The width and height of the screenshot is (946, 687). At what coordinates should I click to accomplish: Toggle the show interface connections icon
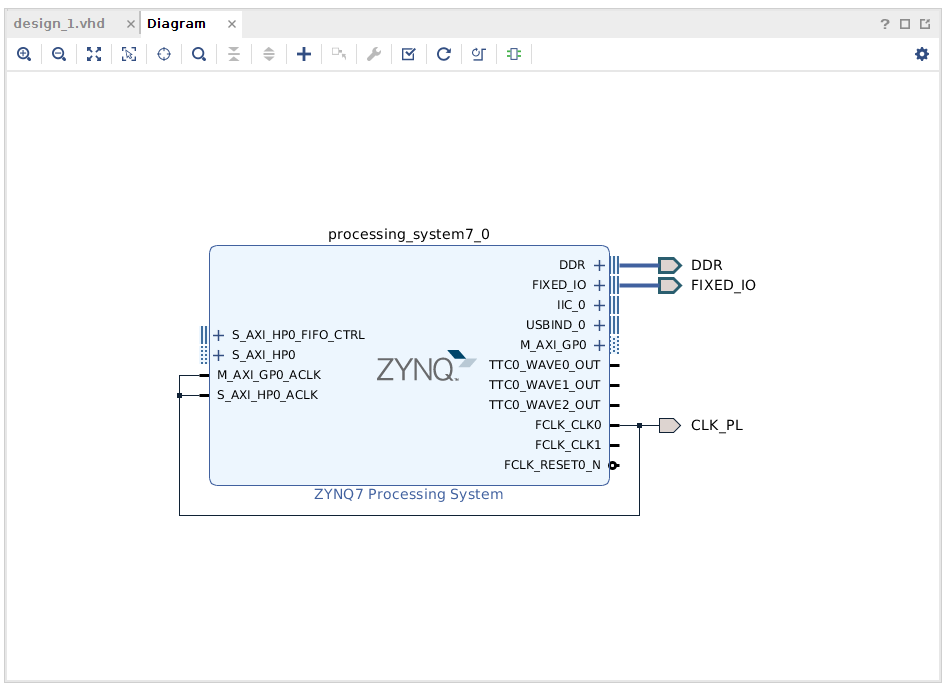click(478, 54)
